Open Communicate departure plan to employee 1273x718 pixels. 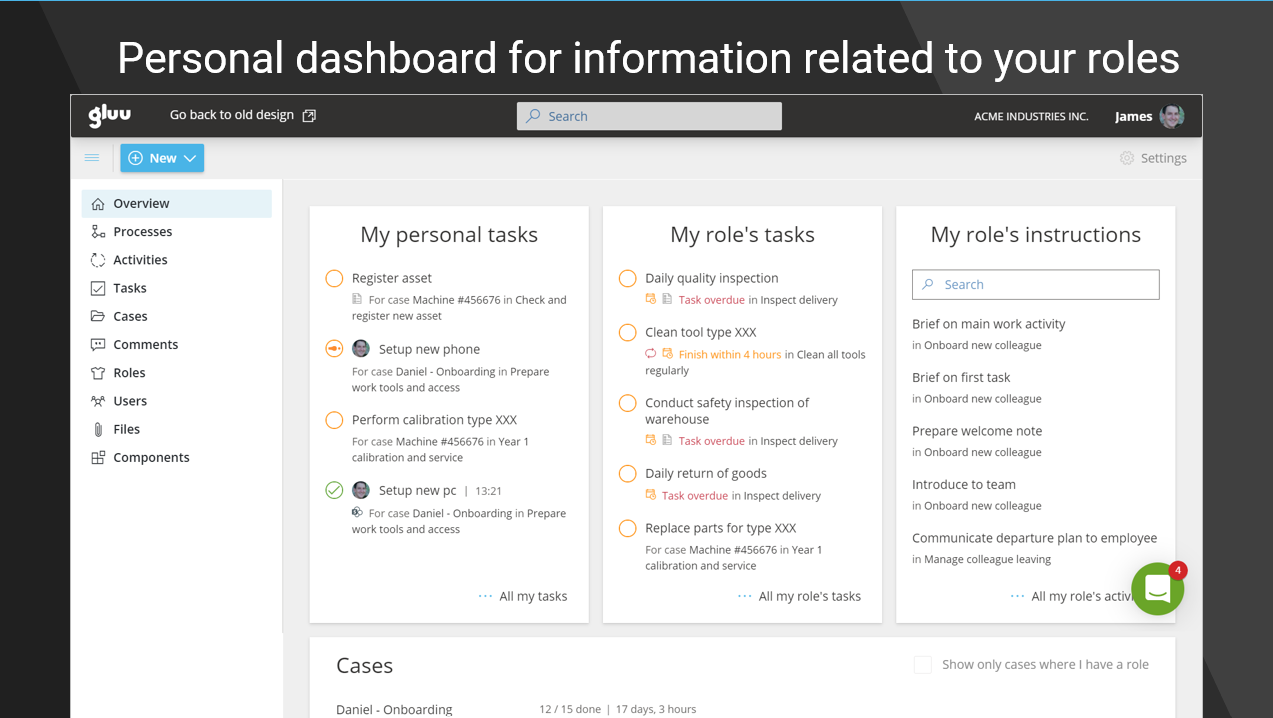[1035, 538]
